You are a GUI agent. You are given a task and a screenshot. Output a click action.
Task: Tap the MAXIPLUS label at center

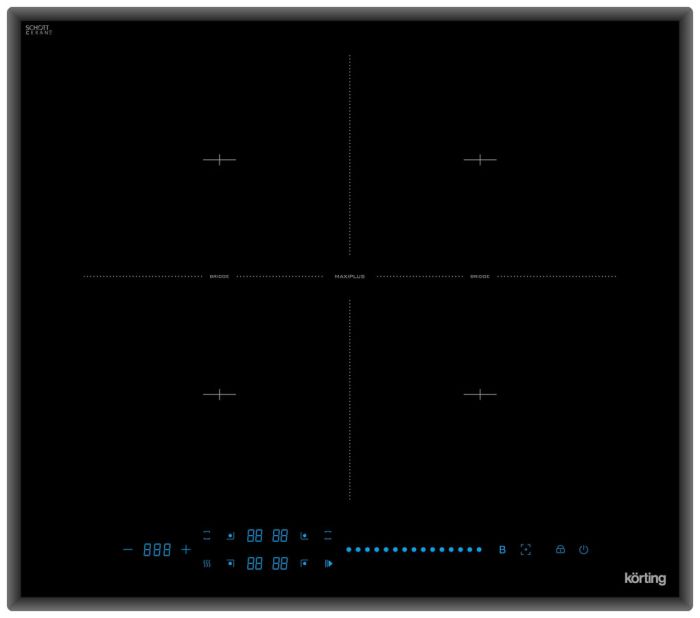(349, 276)
